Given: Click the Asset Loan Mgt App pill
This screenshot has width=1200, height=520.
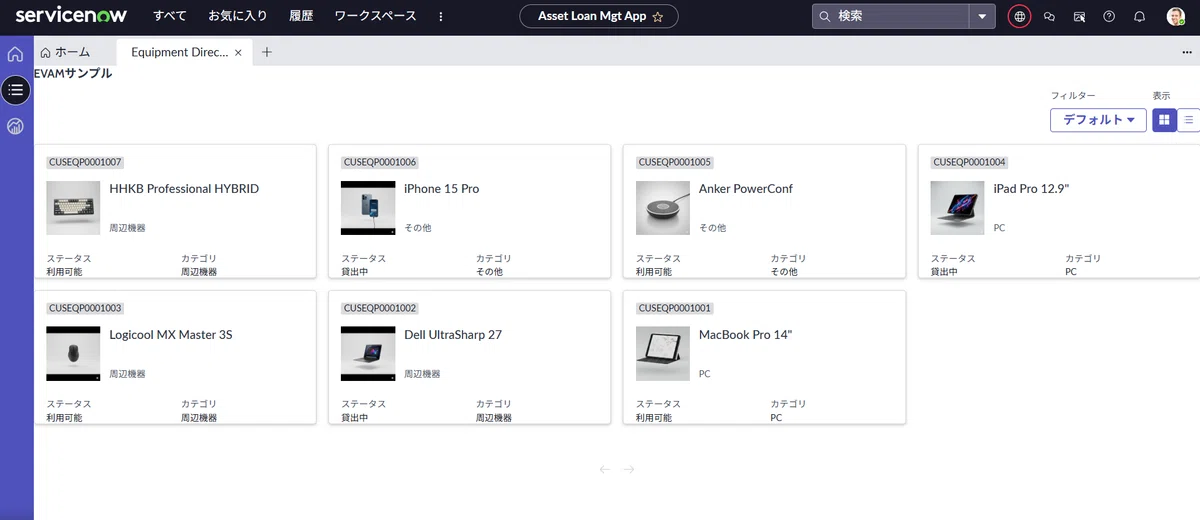Looking at the screenshot, I should tap(599, 16).
